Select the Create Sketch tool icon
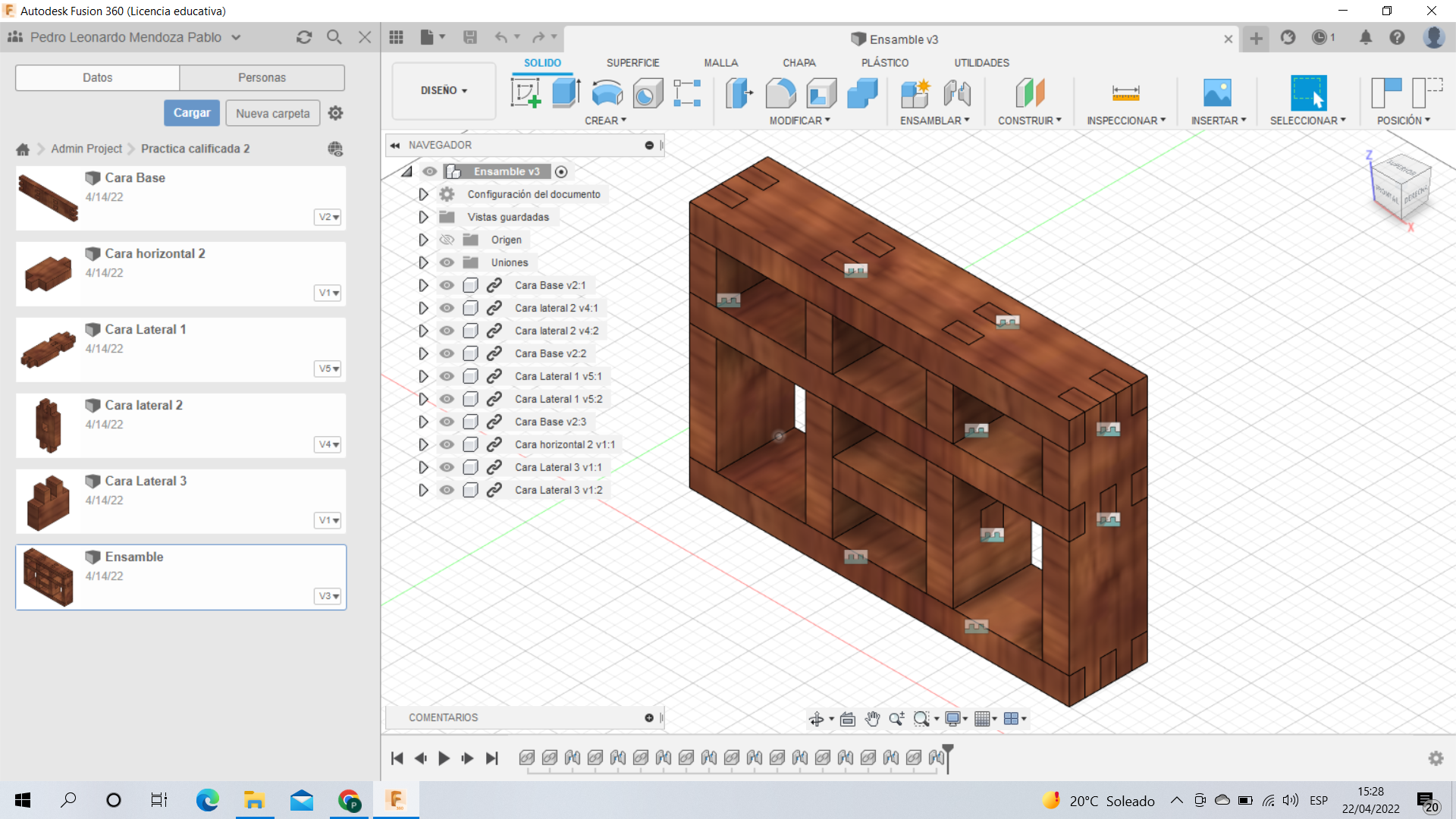Image resolution: width=1456 pixels, height=819 pixels. click(x=526, y=93)
